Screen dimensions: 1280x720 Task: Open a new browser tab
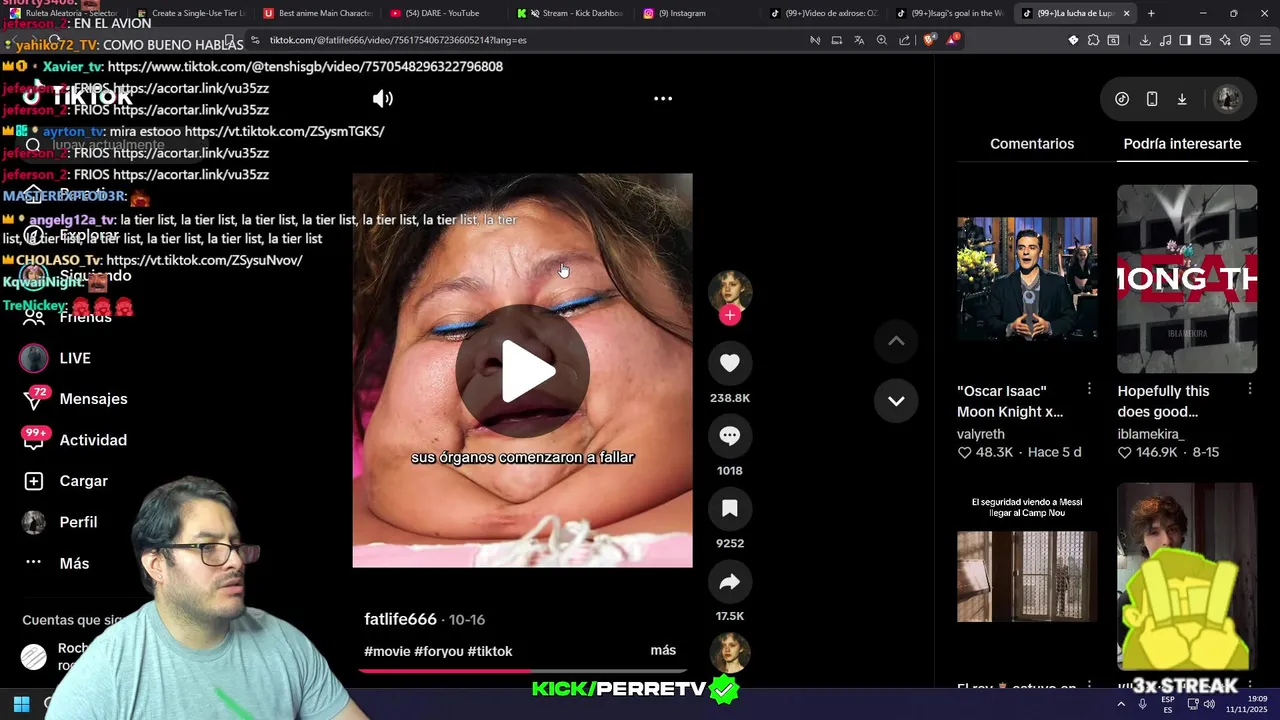[1151, 13]
